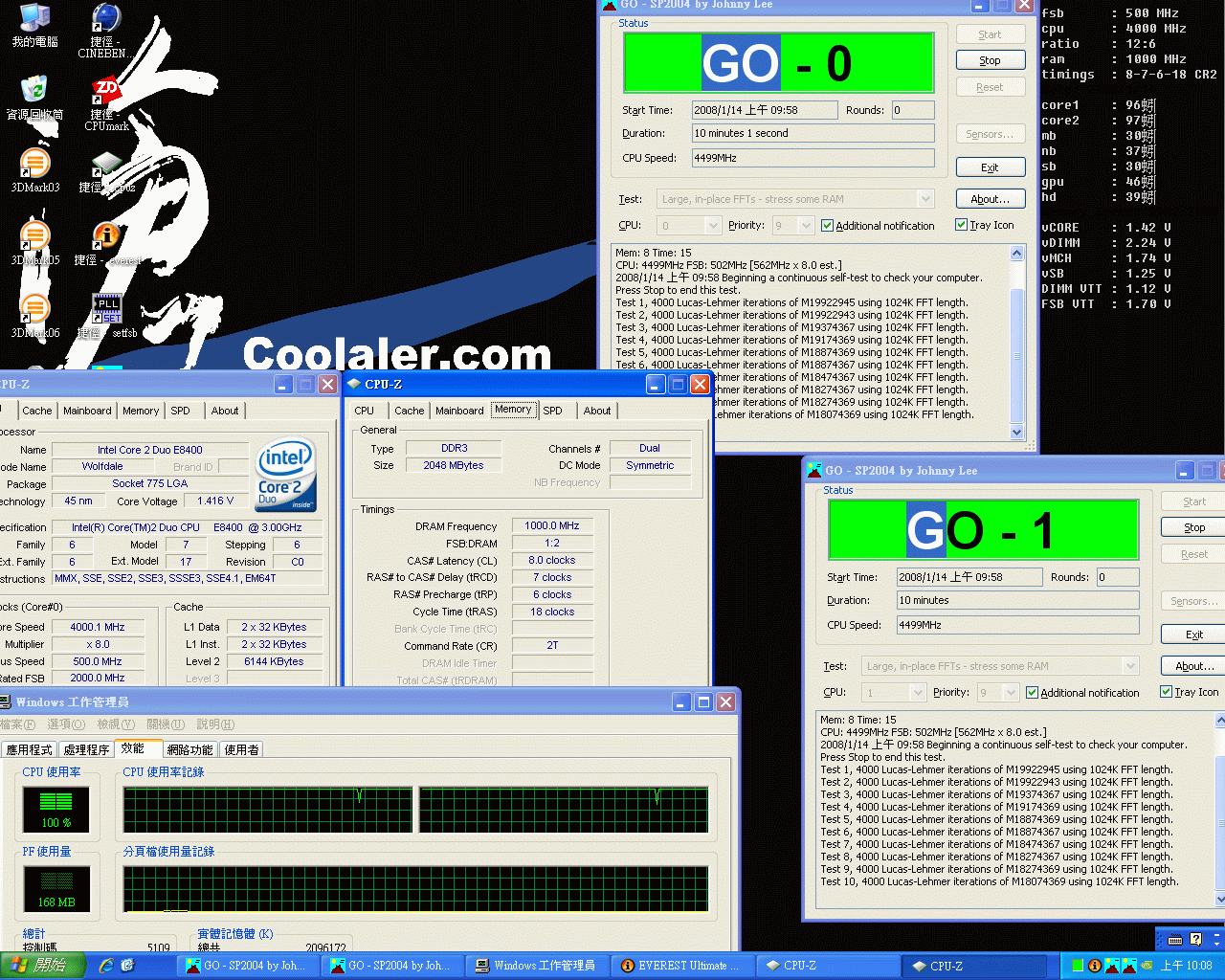The width and height of the screenshot is (1225, 980).
Task: Click the second quick launch icon beside Internet Explorer
Action: point(127,966)
